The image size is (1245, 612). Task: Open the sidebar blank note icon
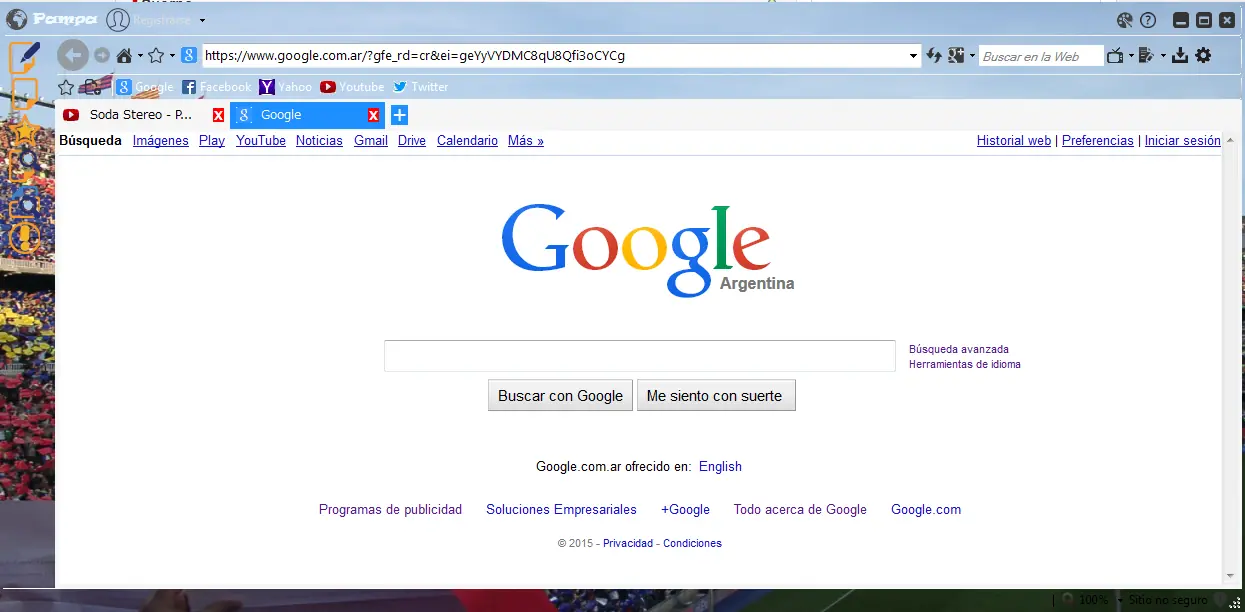(x=25, y=95)
